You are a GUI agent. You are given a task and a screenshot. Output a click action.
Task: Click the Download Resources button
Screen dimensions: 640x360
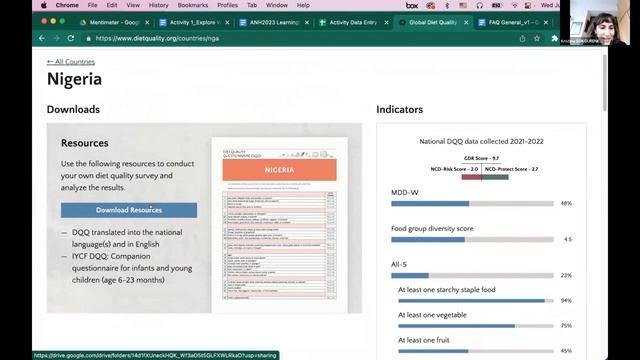(x=129, y=210)
